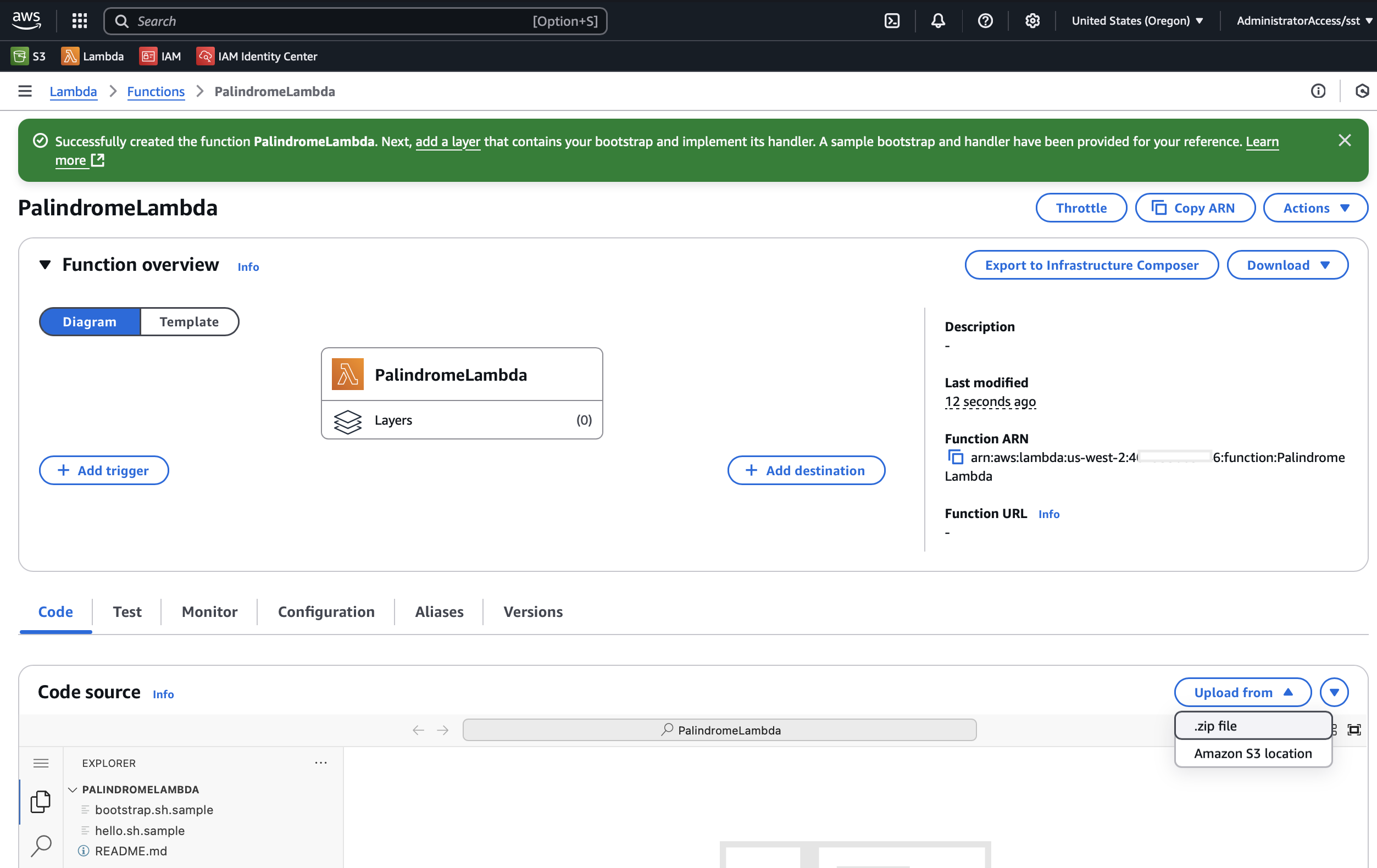Click the settings gear icon

[x=1032, y=21]
